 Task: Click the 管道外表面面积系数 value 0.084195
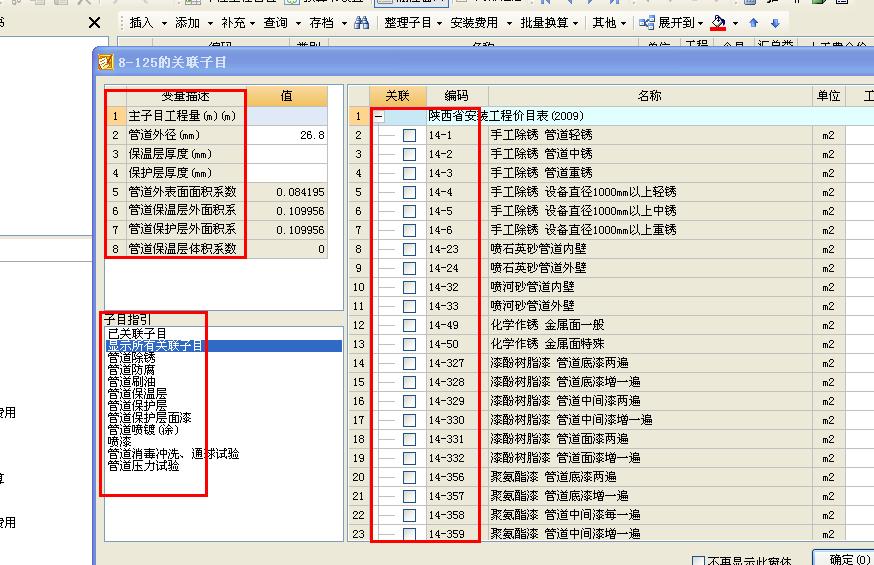287,192
